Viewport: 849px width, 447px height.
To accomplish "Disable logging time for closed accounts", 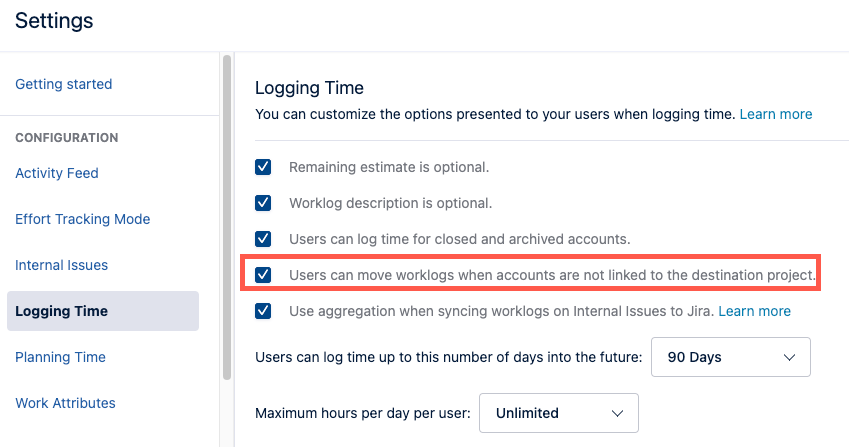I will 264,239.
